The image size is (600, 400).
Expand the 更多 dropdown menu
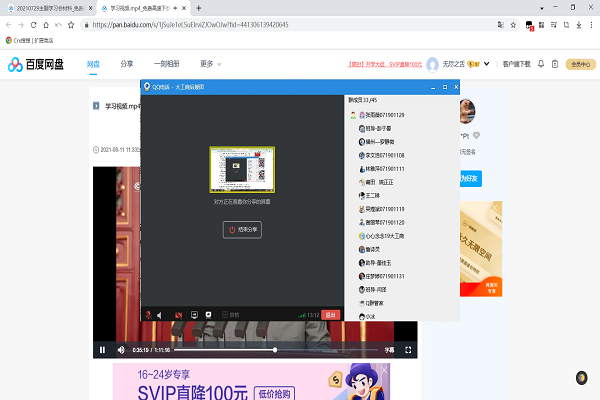210,64
